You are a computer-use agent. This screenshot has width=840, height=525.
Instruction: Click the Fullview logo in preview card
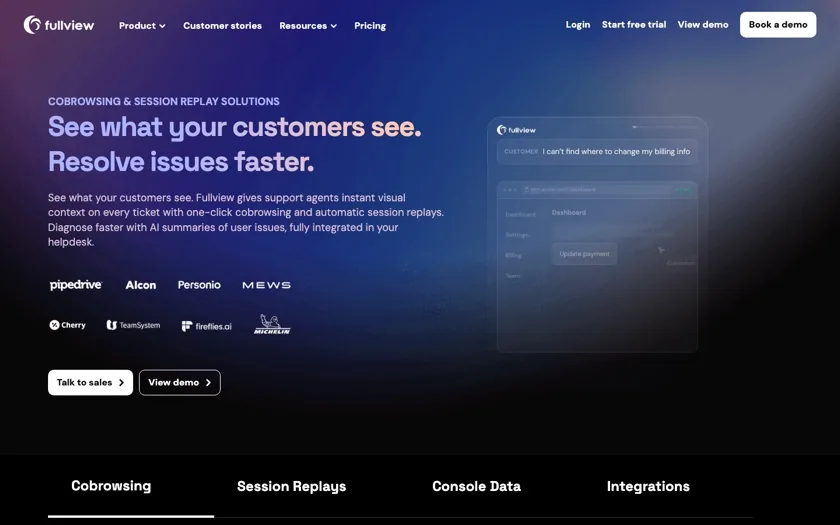[516, 130]
